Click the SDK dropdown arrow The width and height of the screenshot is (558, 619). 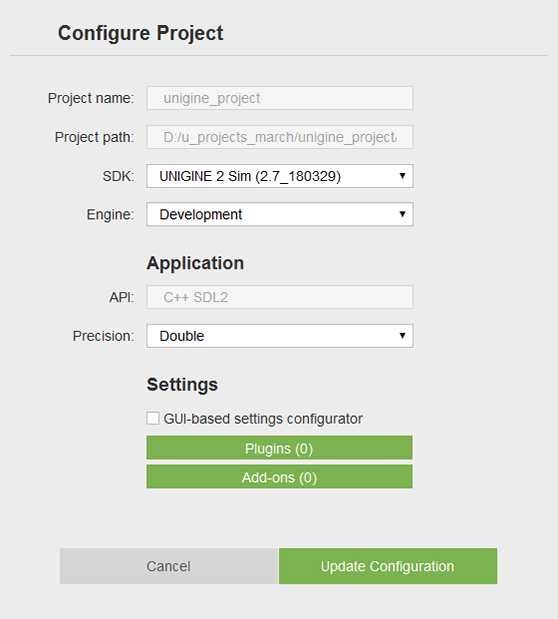pyautogui.click(x=402, y=176)
